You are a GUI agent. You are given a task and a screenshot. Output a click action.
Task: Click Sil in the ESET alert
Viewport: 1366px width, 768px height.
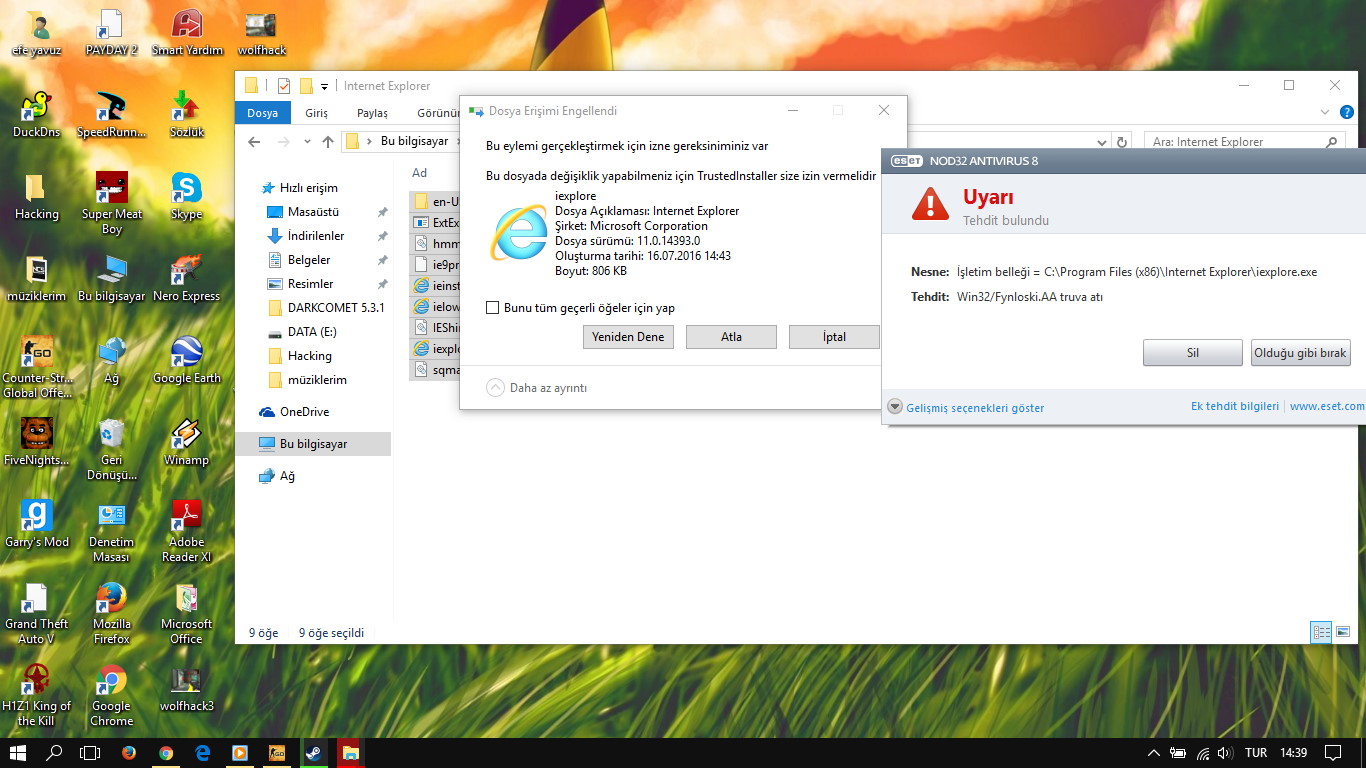point(1193,353)
